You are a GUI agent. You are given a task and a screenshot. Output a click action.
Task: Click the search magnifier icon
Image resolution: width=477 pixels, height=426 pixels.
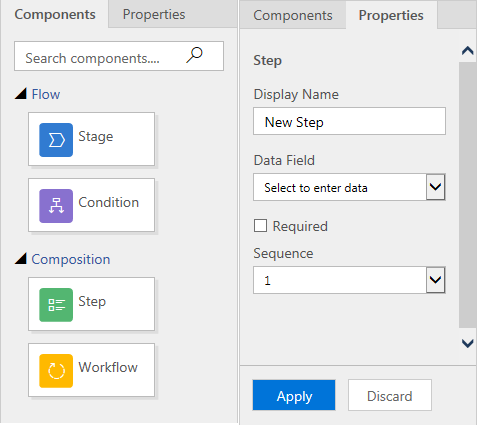(194, 55)
